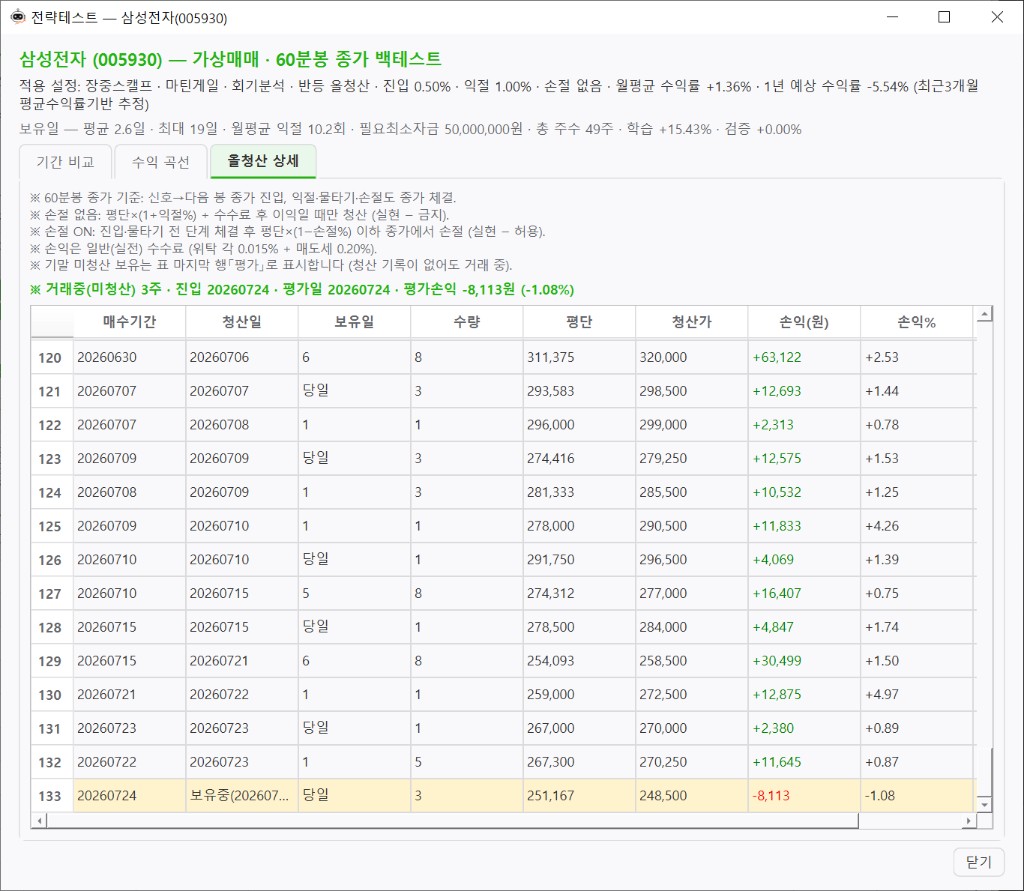Viewport: 1024px width, 891px height.
Task: Select row number 133
Action: click(x=52, y=796)
